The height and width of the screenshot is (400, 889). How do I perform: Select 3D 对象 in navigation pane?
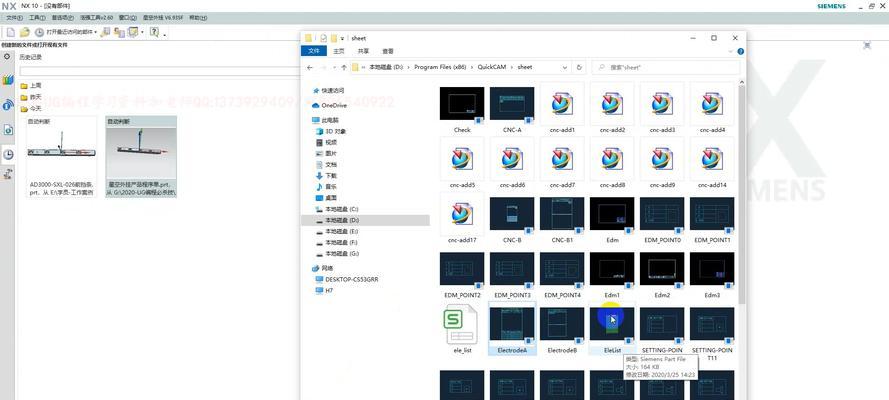click(331, 131)
